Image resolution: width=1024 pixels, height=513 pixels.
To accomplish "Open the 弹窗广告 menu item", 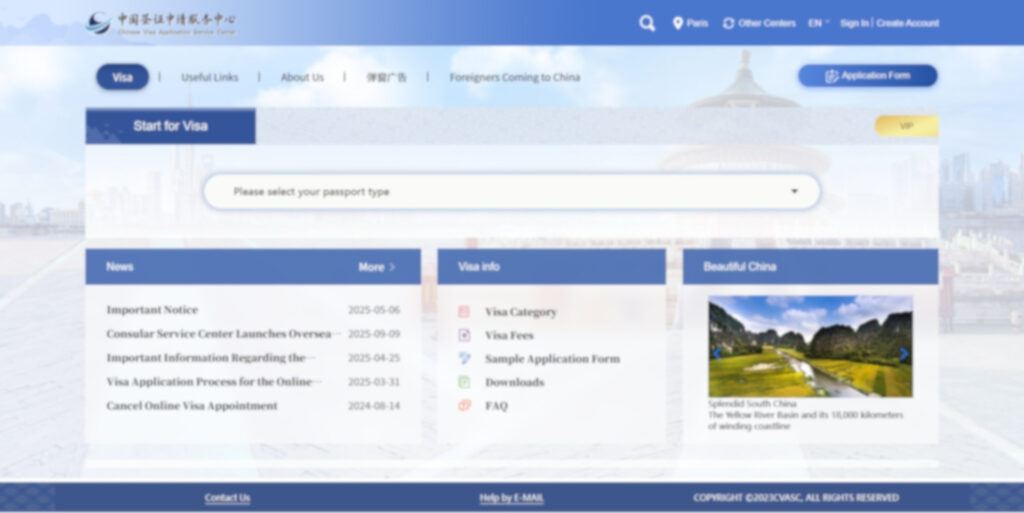I will pos(386,77).
